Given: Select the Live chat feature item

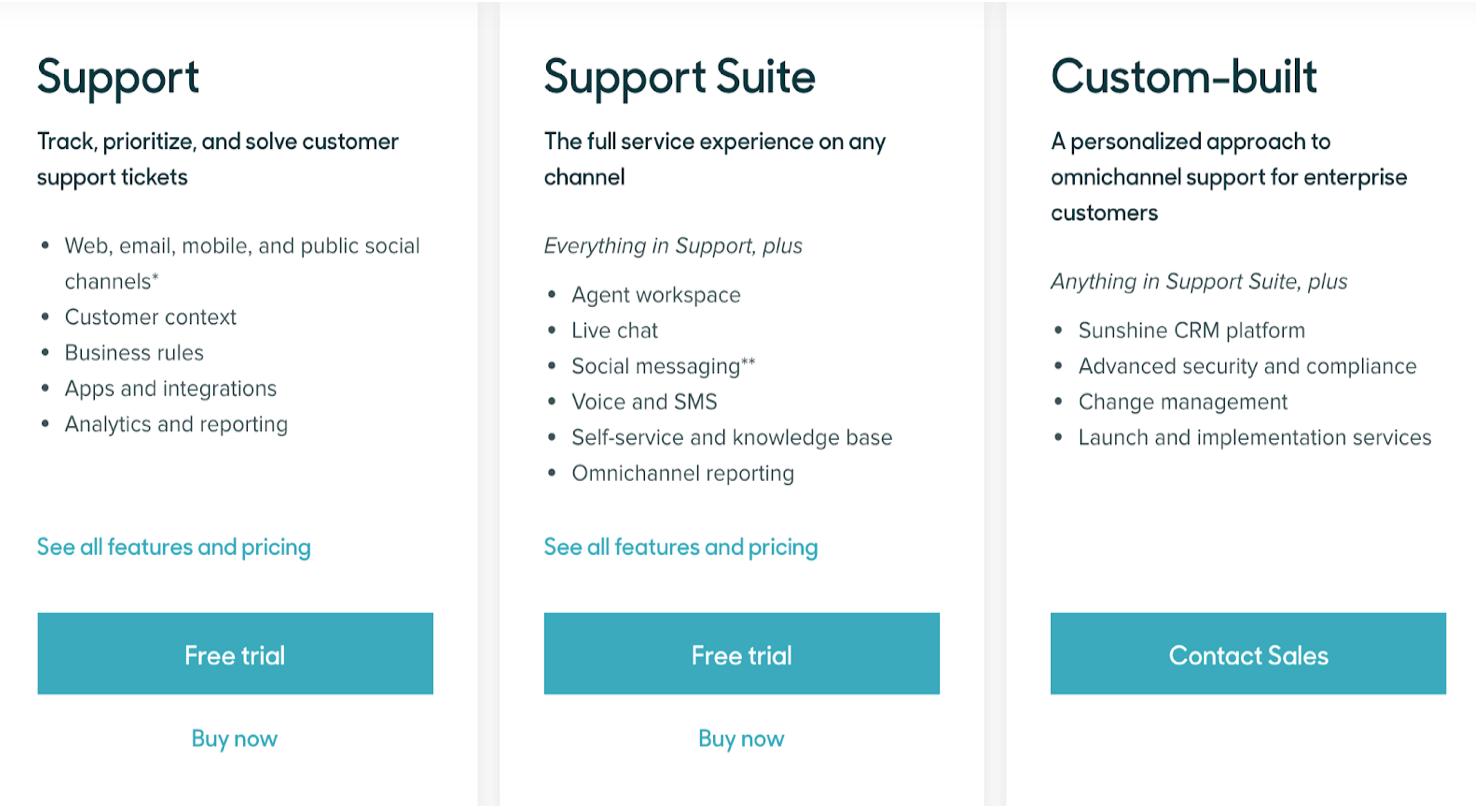Looking at the screenshot, I should pos(615,331).
